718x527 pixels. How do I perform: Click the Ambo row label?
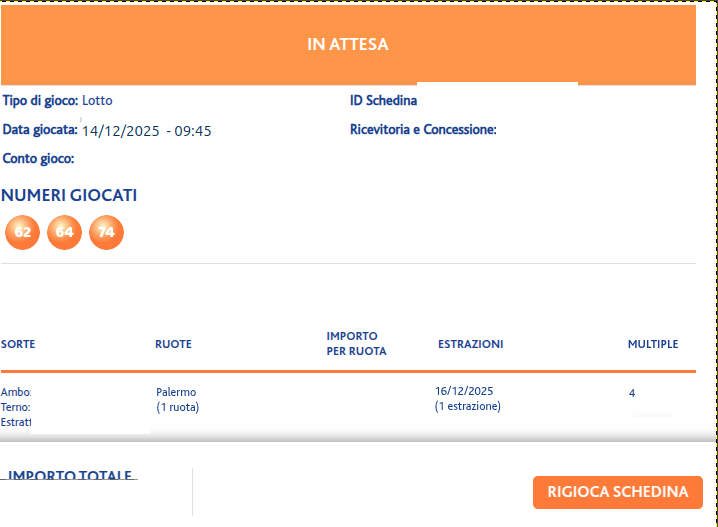(16, 392)
